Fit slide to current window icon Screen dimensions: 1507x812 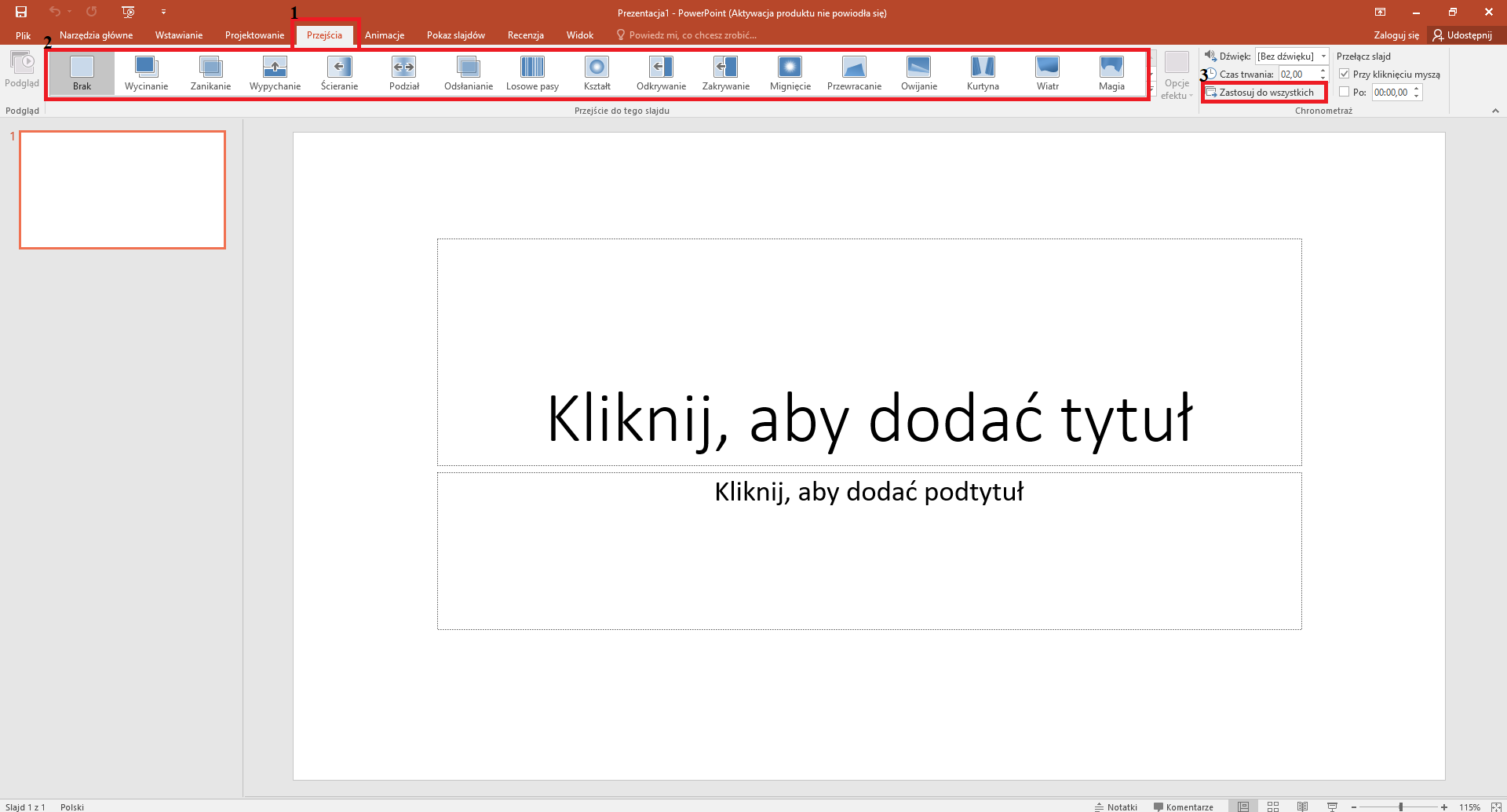pos(1496,807)
